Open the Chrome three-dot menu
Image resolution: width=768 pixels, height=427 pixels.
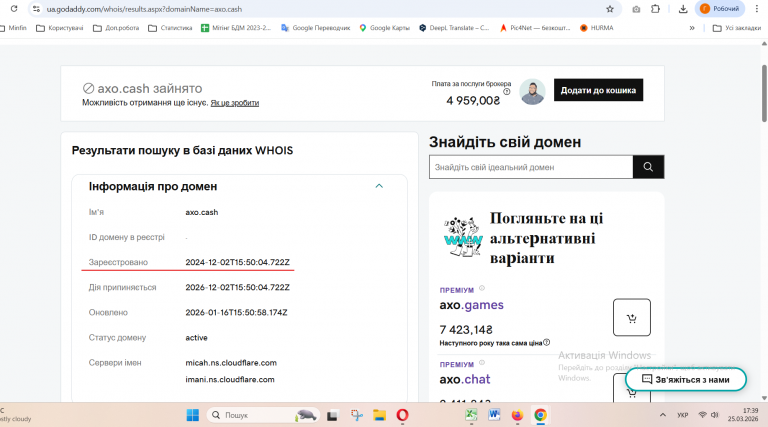pyautogui.click(x=757, y=9)
